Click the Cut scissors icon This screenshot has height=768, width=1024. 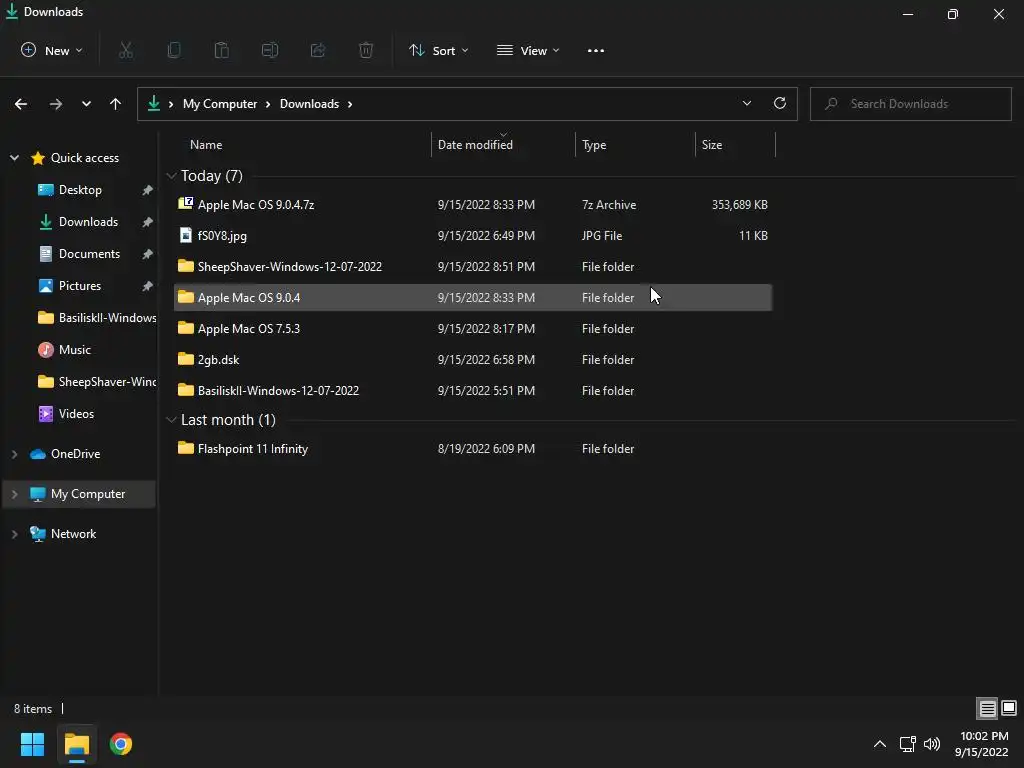click(126, 50)
